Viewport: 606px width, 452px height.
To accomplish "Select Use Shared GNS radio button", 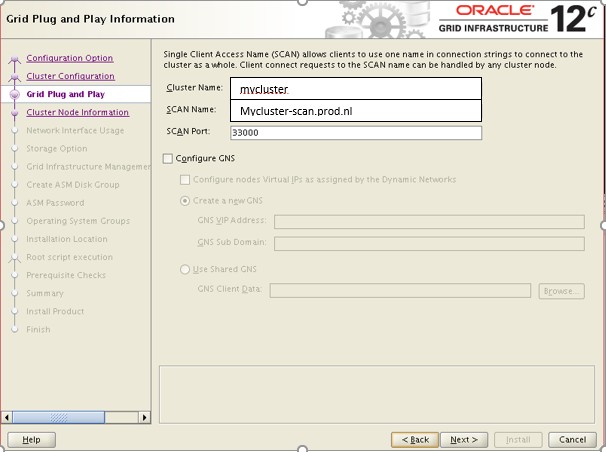I will 185,269.
